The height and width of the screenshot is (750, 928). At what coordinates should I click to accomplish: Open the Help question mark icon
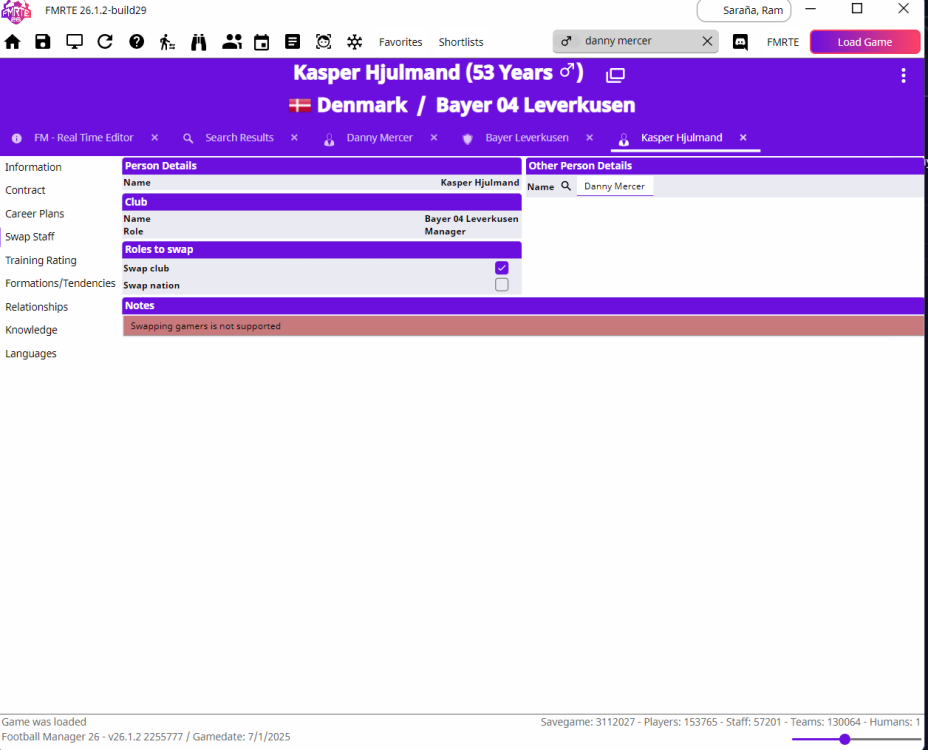pyautogui.click(x=137, y=42)
